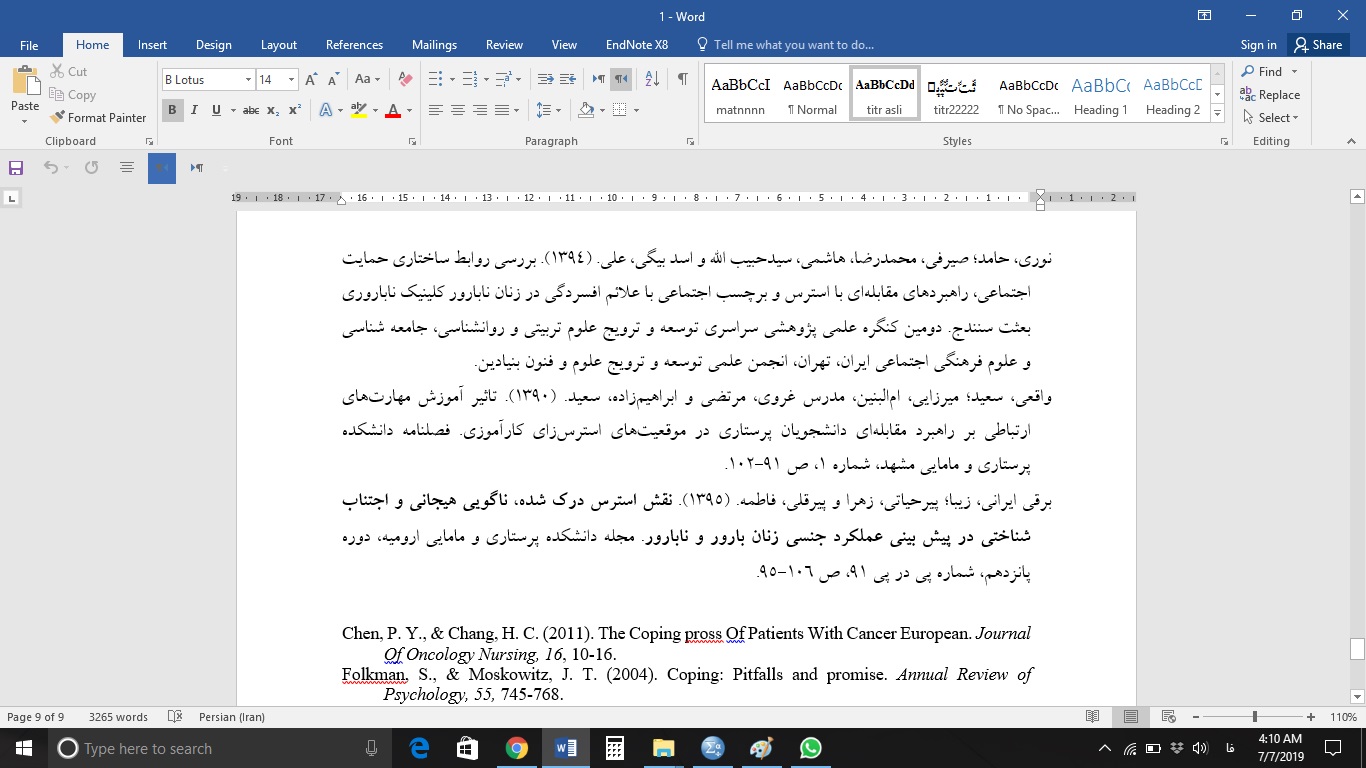Enable italic formatting
1366x768 pixels.
193,110
